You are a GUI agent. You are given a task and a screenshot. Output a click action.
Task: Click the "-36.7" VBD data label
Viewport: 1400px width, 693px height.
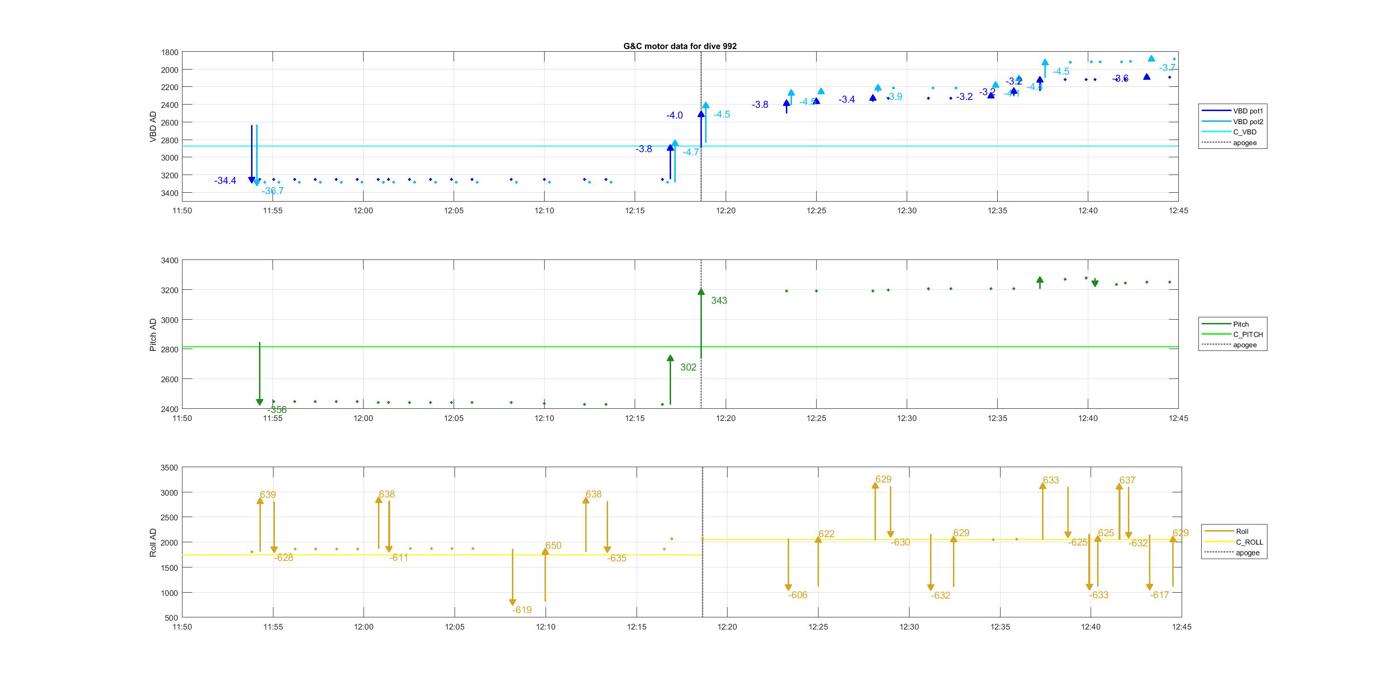pyautogui.click(x=273, y=191)
